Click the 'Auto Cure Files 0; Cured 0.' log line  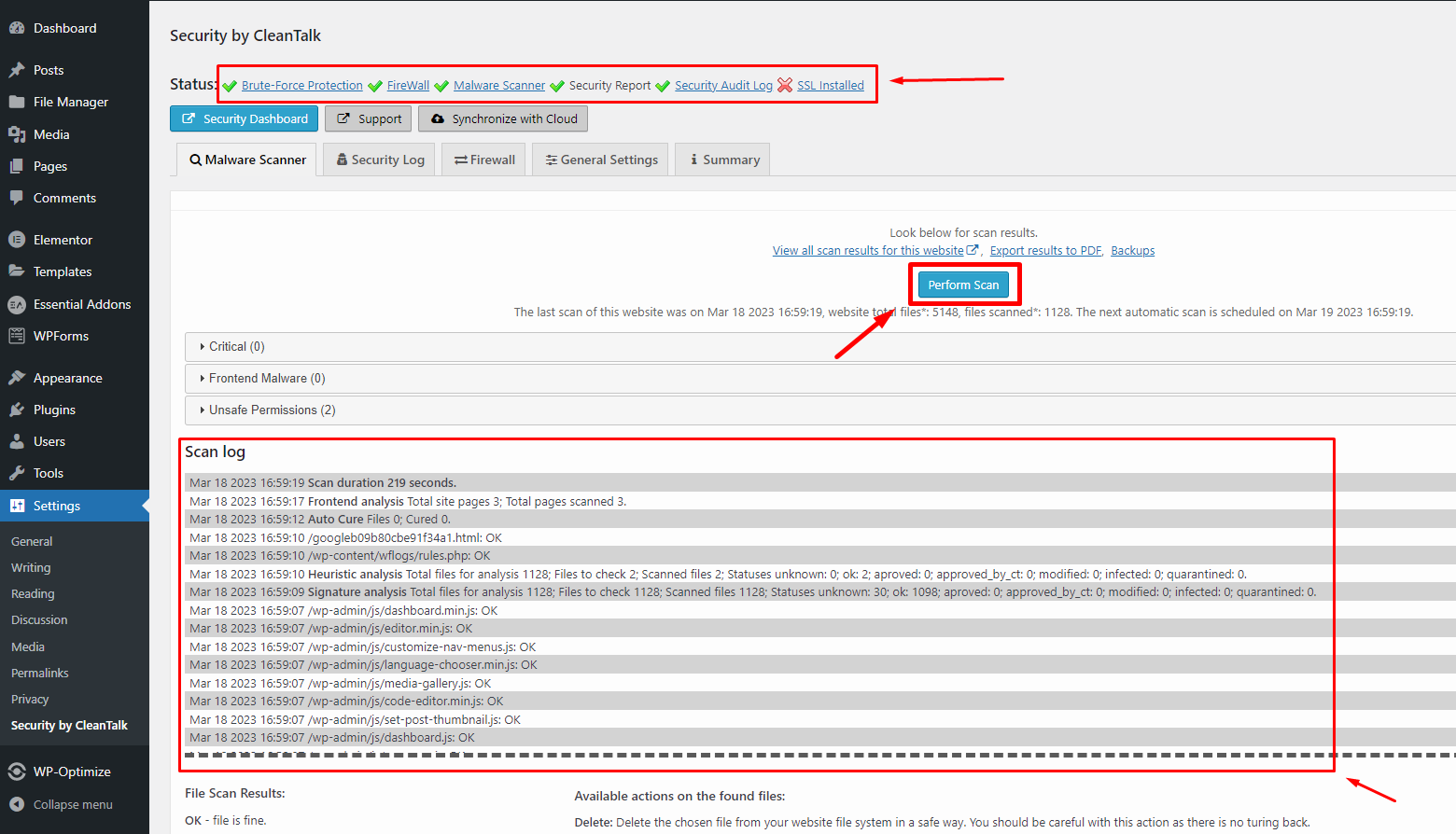(820, 519)
